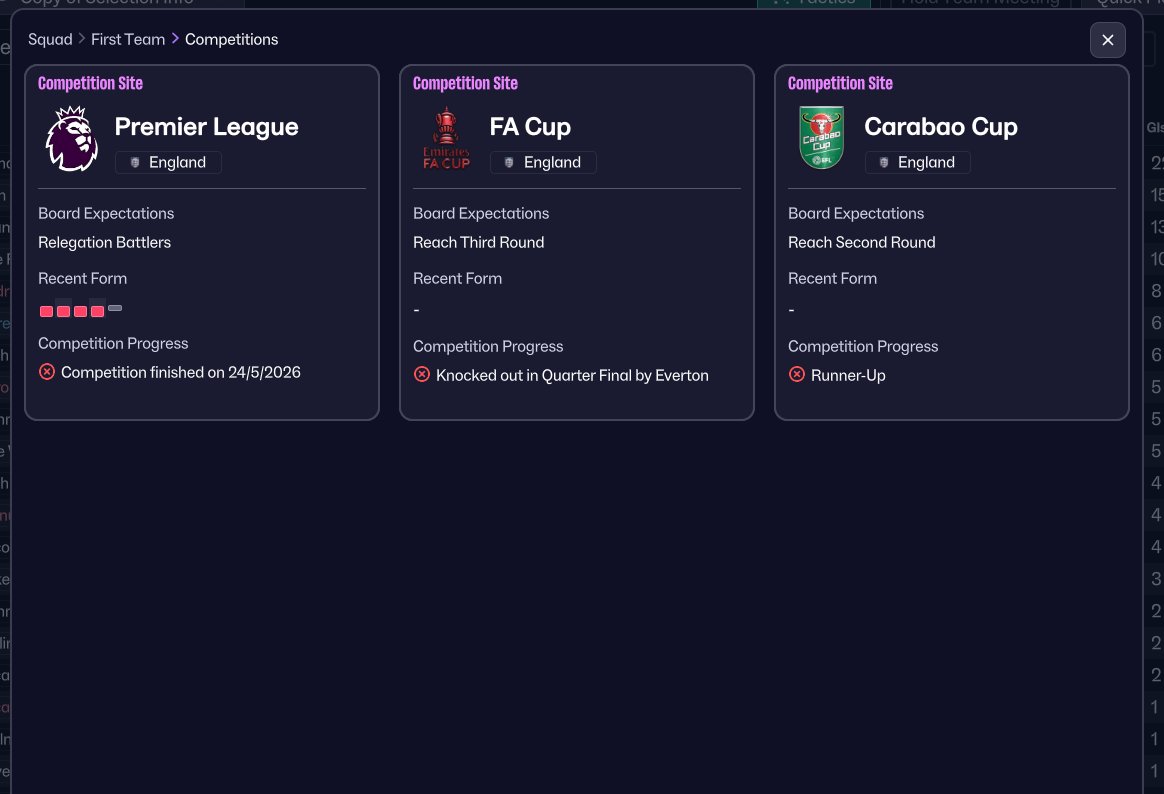The image size is (1164, 794).
Task: Click the Carabao Cup title
Action: [x=941, y=127]
